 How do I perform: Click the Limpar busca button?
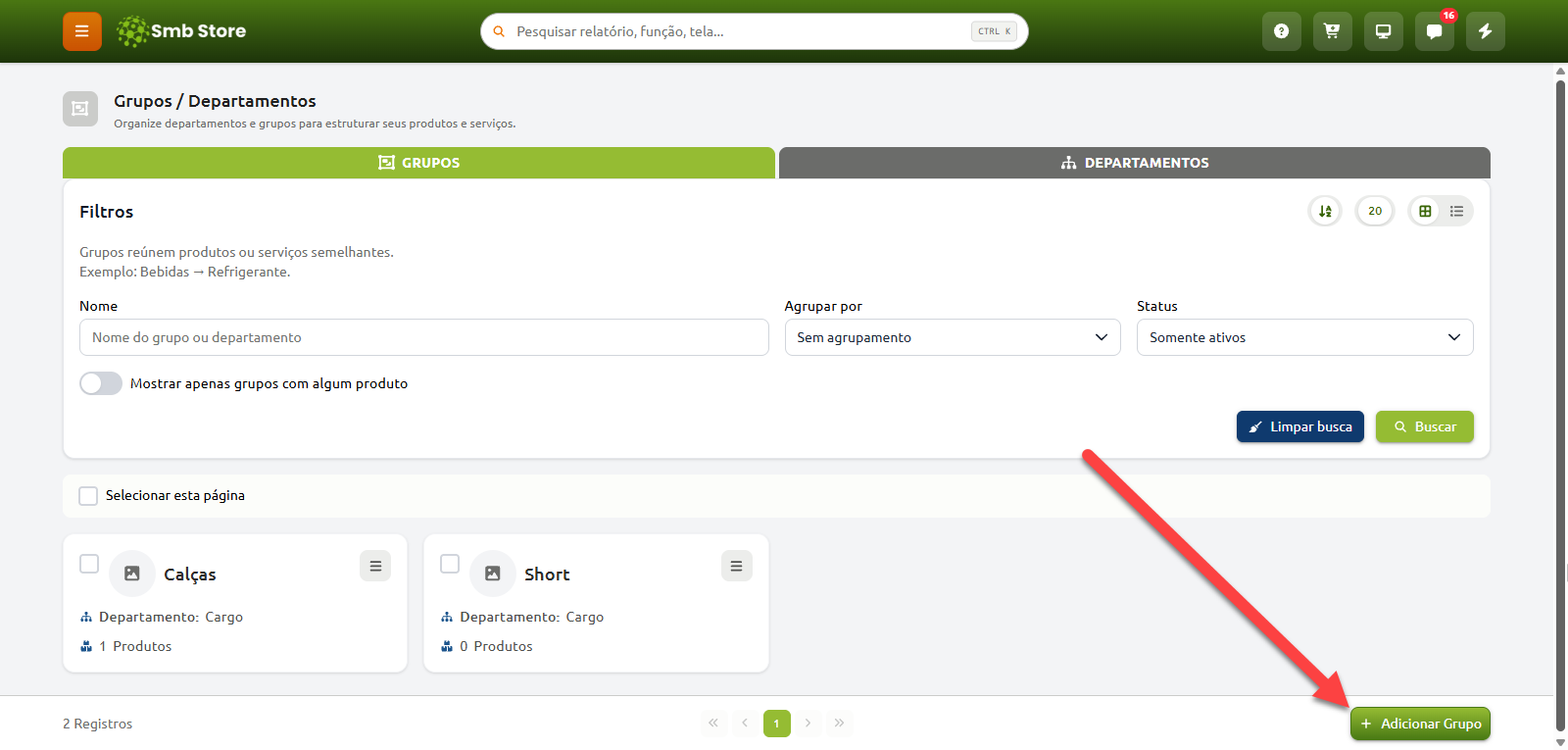coord(1300,426)
